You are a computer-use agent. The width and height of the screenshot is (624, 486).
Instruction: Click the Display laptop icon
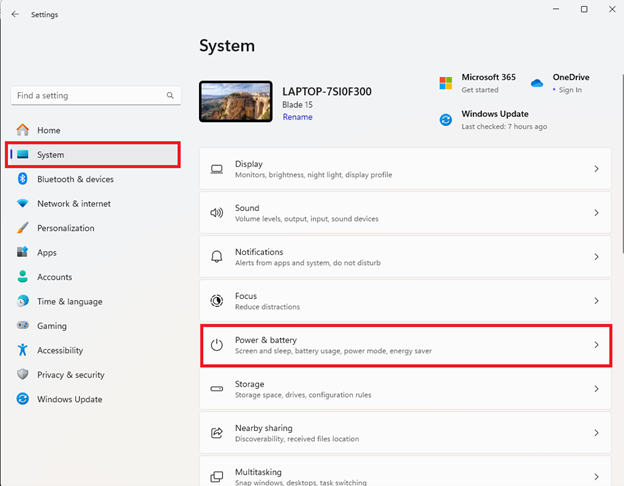click(216, 169)
